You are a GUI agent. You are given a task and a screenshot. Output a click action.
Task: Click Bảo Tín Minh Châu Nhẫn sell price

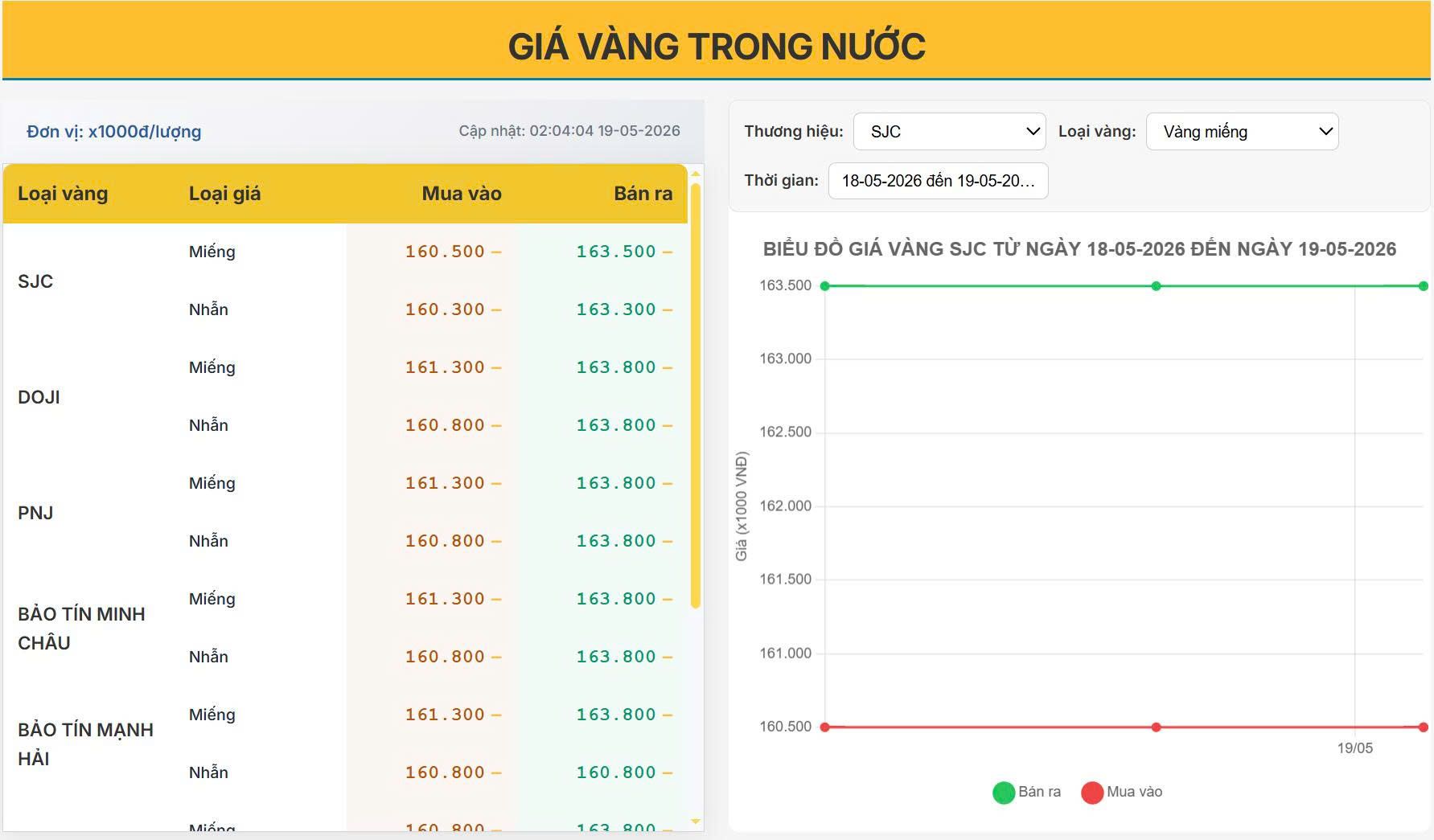tap(616, 657)
